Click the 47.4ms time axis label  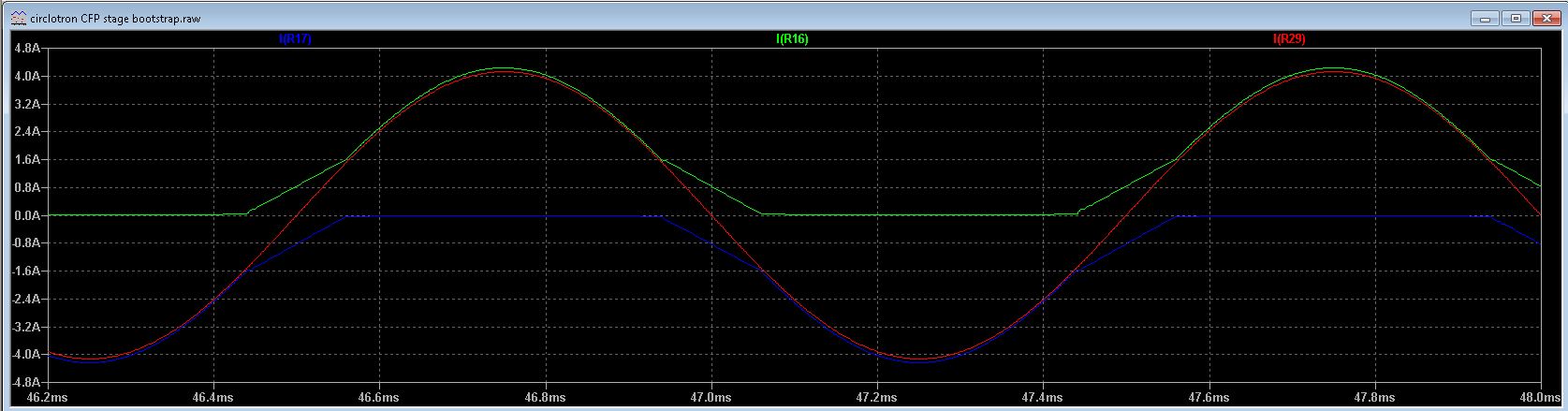coord(1043,398)
